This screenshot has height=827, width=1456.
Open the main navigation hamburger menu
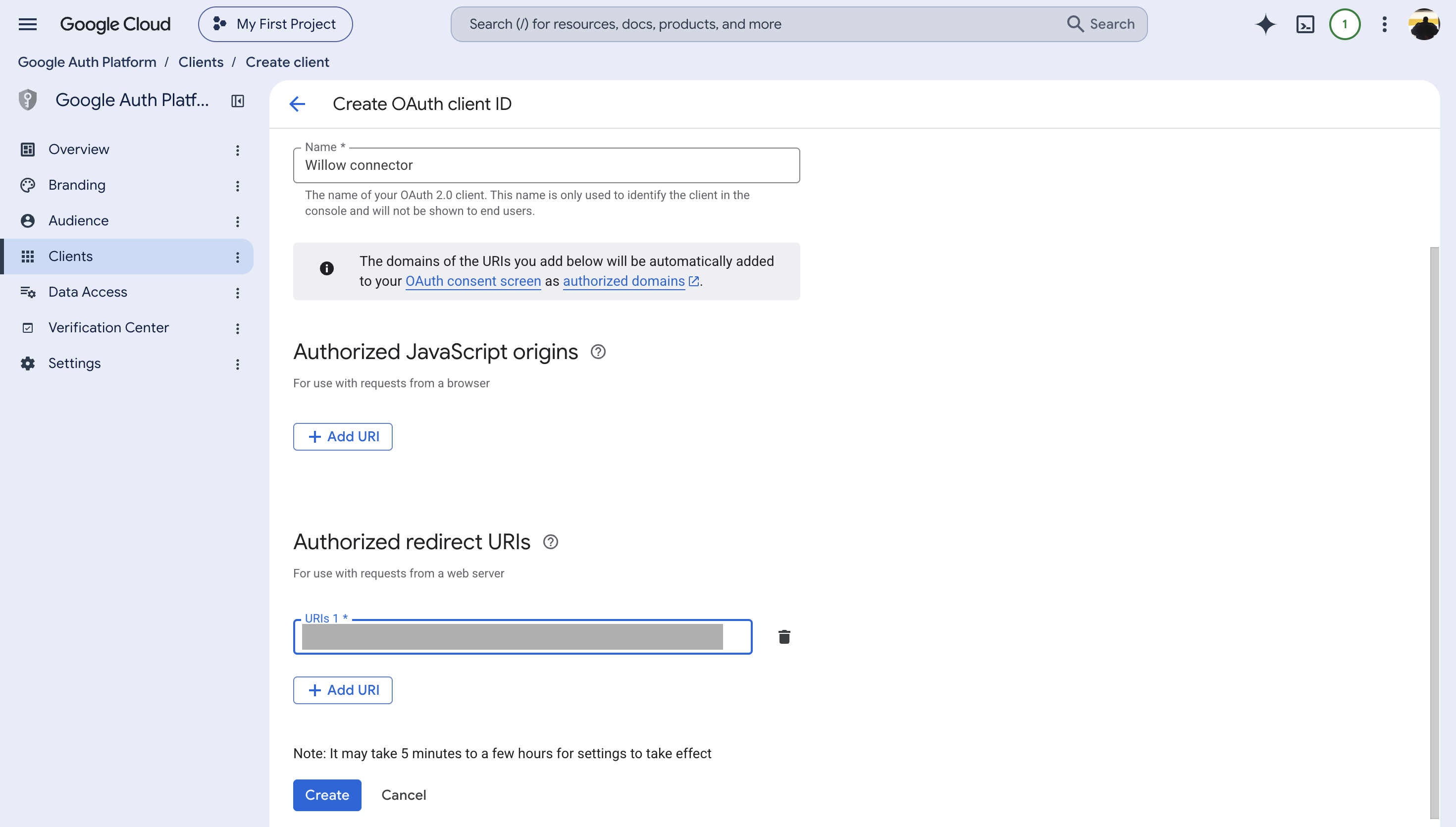27,24
